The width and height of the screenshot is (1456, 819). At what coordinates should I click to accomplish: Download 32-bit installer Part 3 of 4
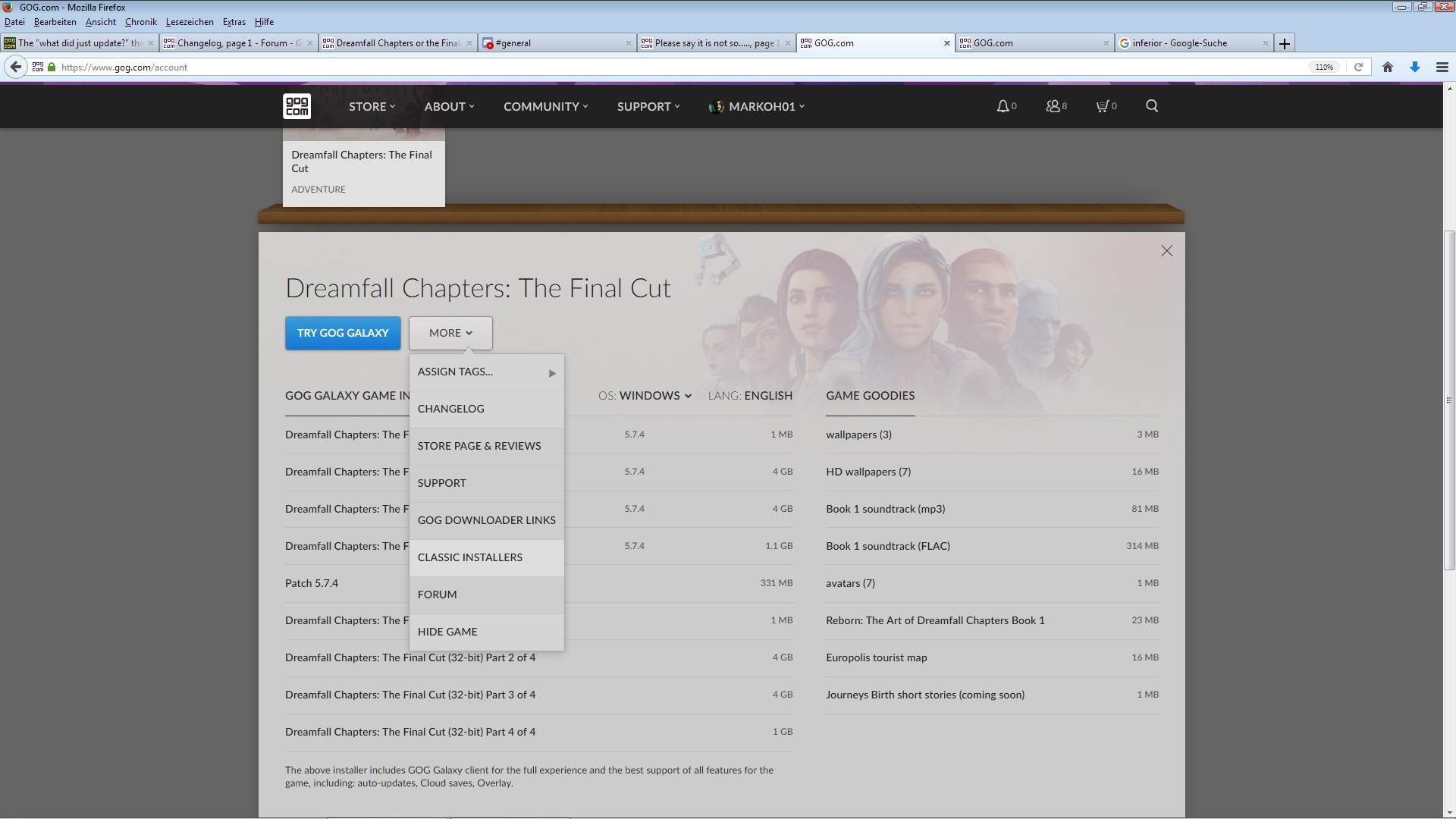pos(538,695)
